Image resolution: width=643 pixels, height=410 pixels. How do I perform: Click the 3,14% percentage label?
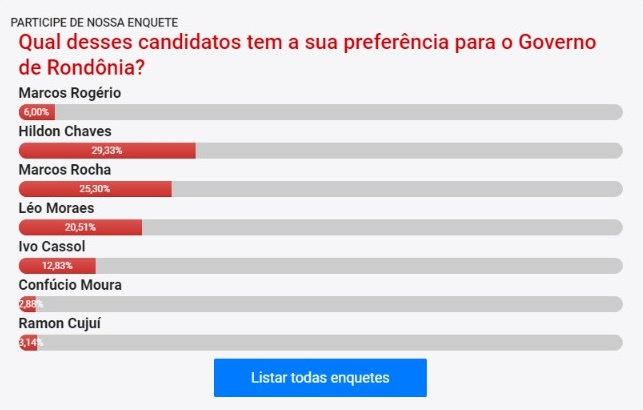(x=31, y=343)
